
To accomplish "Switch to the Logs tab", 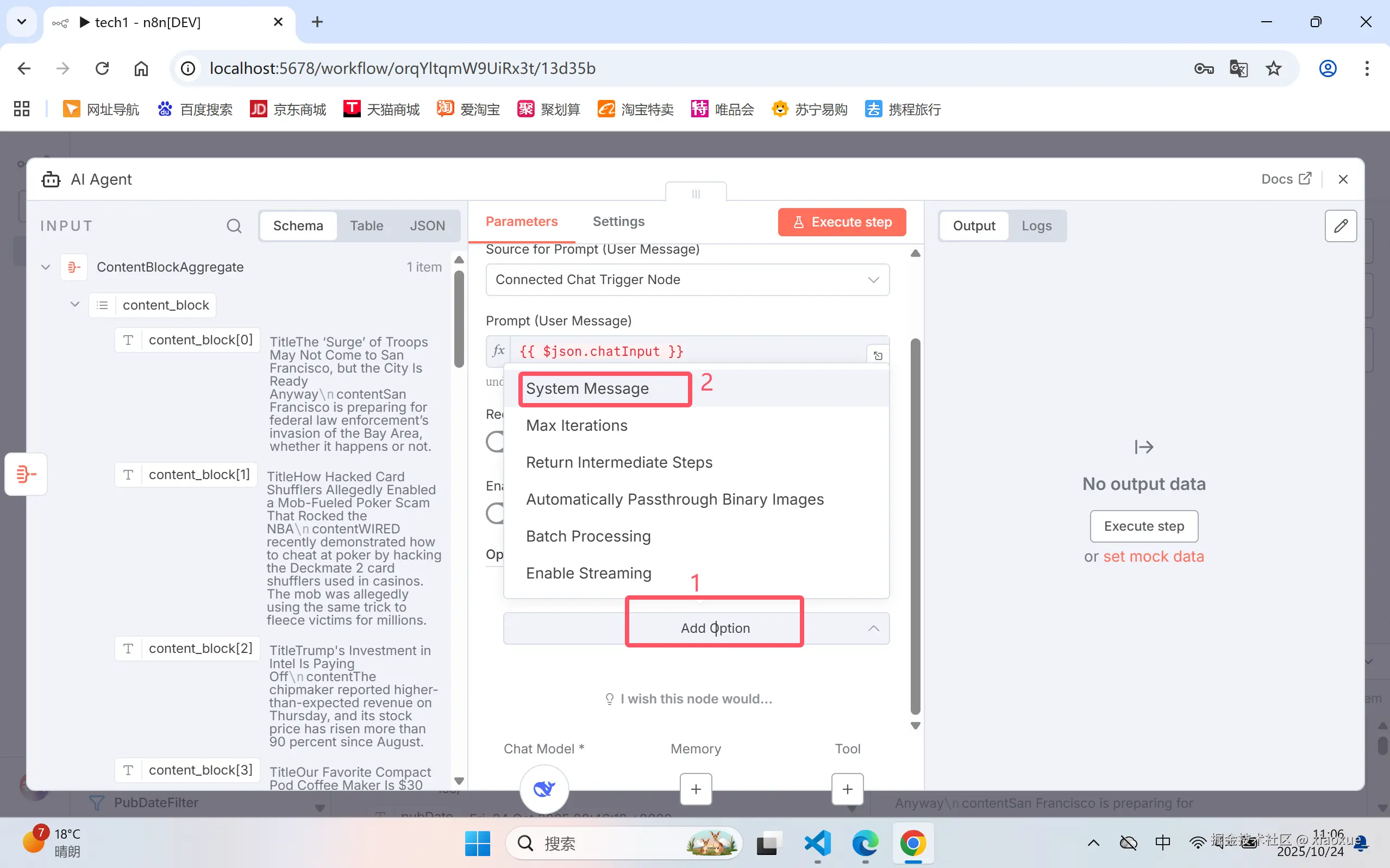I will [x=1036, y=225].
